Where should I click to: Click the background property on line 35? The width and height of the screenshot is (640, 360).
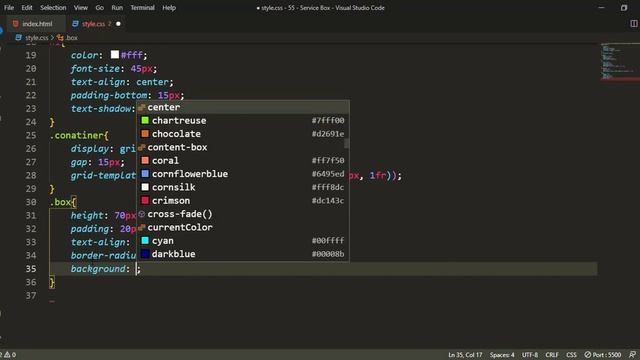click(98, 269)
